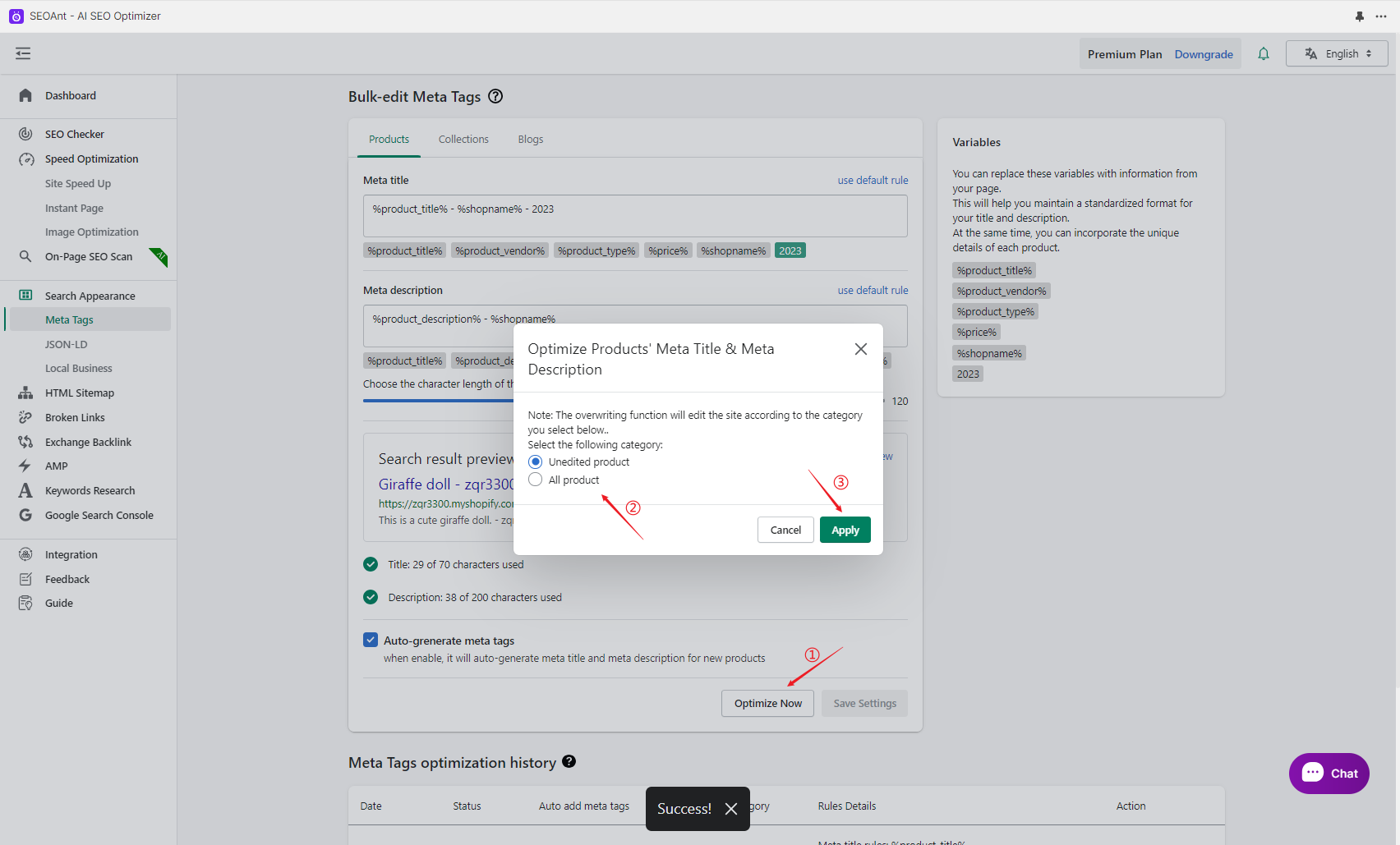Dismiss the Success toast notification

pos(730,809)
